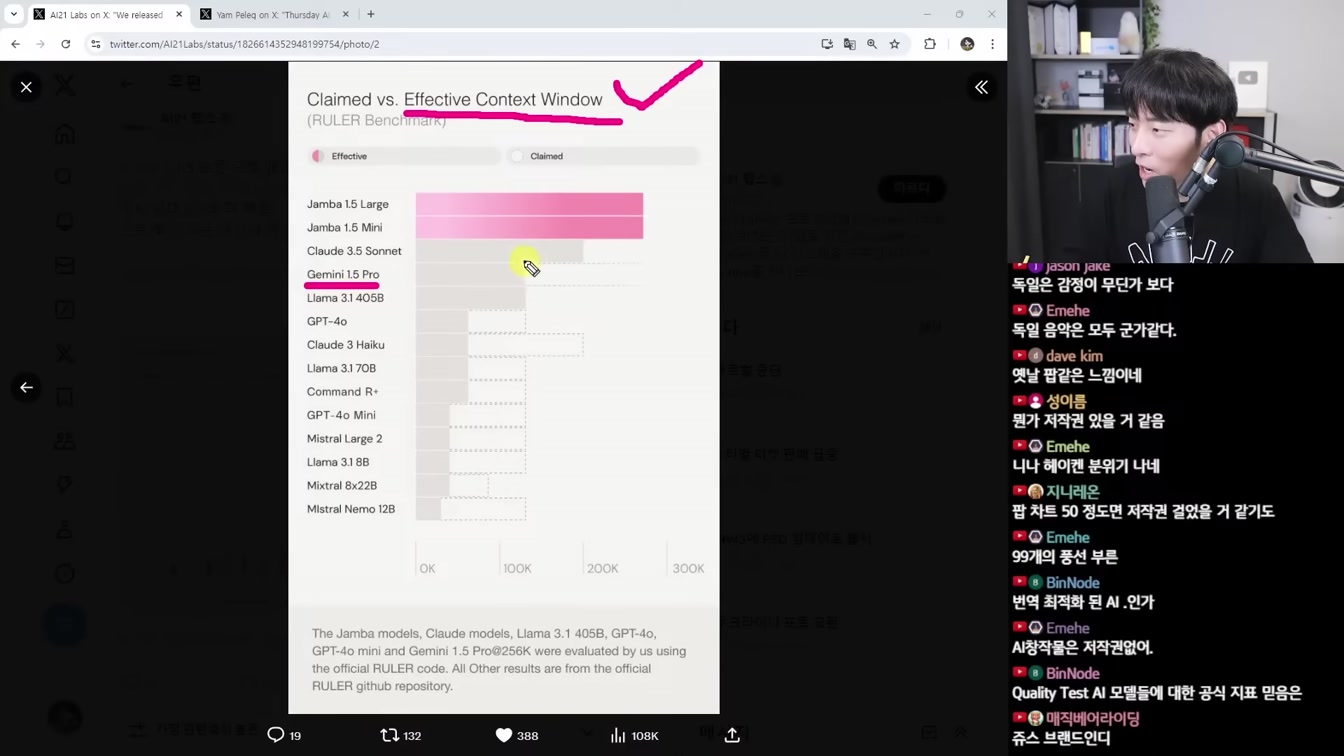View site information icon beside the URL
This screenshot has width=1344, height=756.
click(96, 44)
